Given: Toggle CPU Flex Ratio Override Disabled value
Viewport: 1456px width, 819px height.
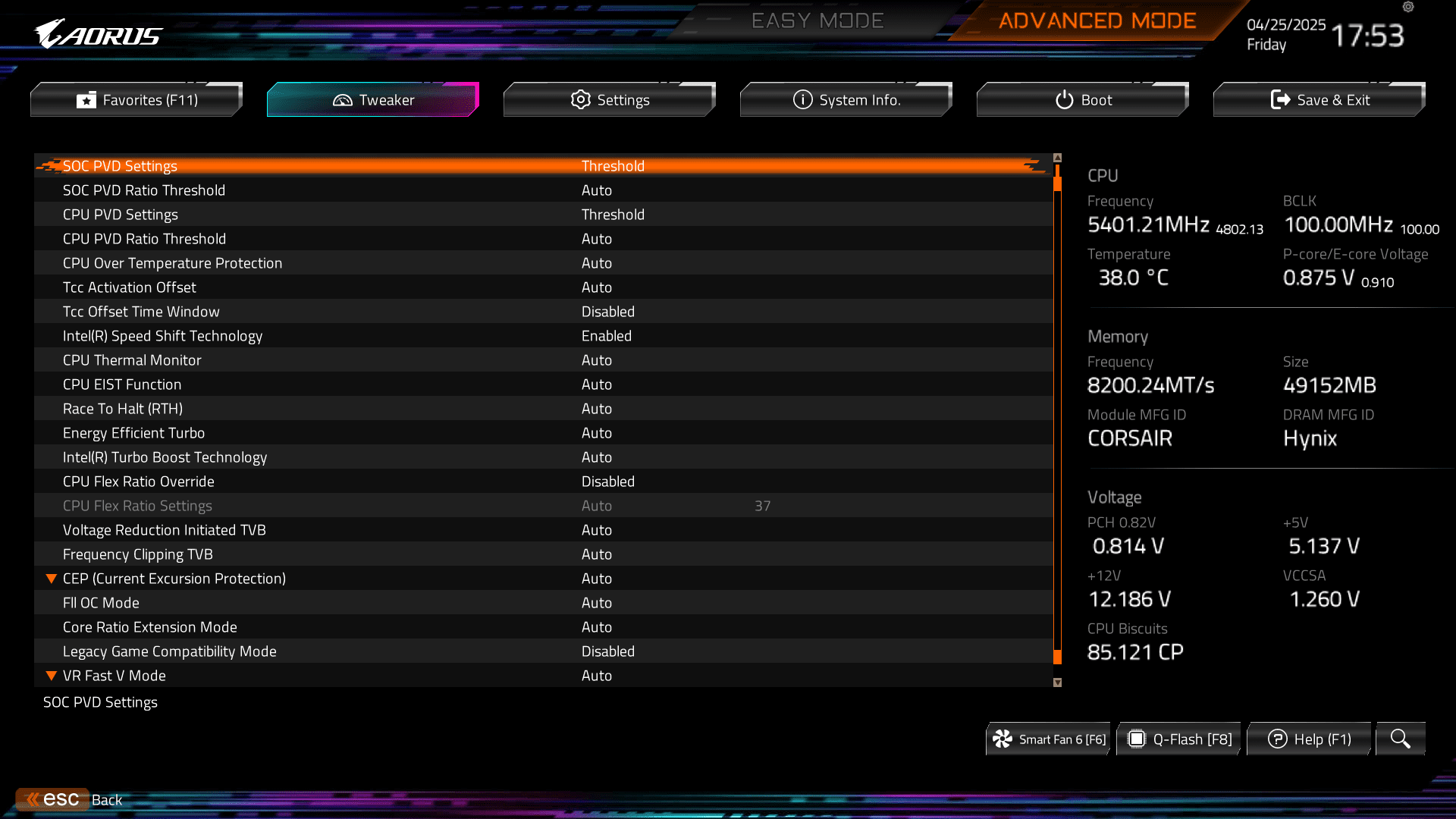Looking at the screenshot, I should [607, 482].
